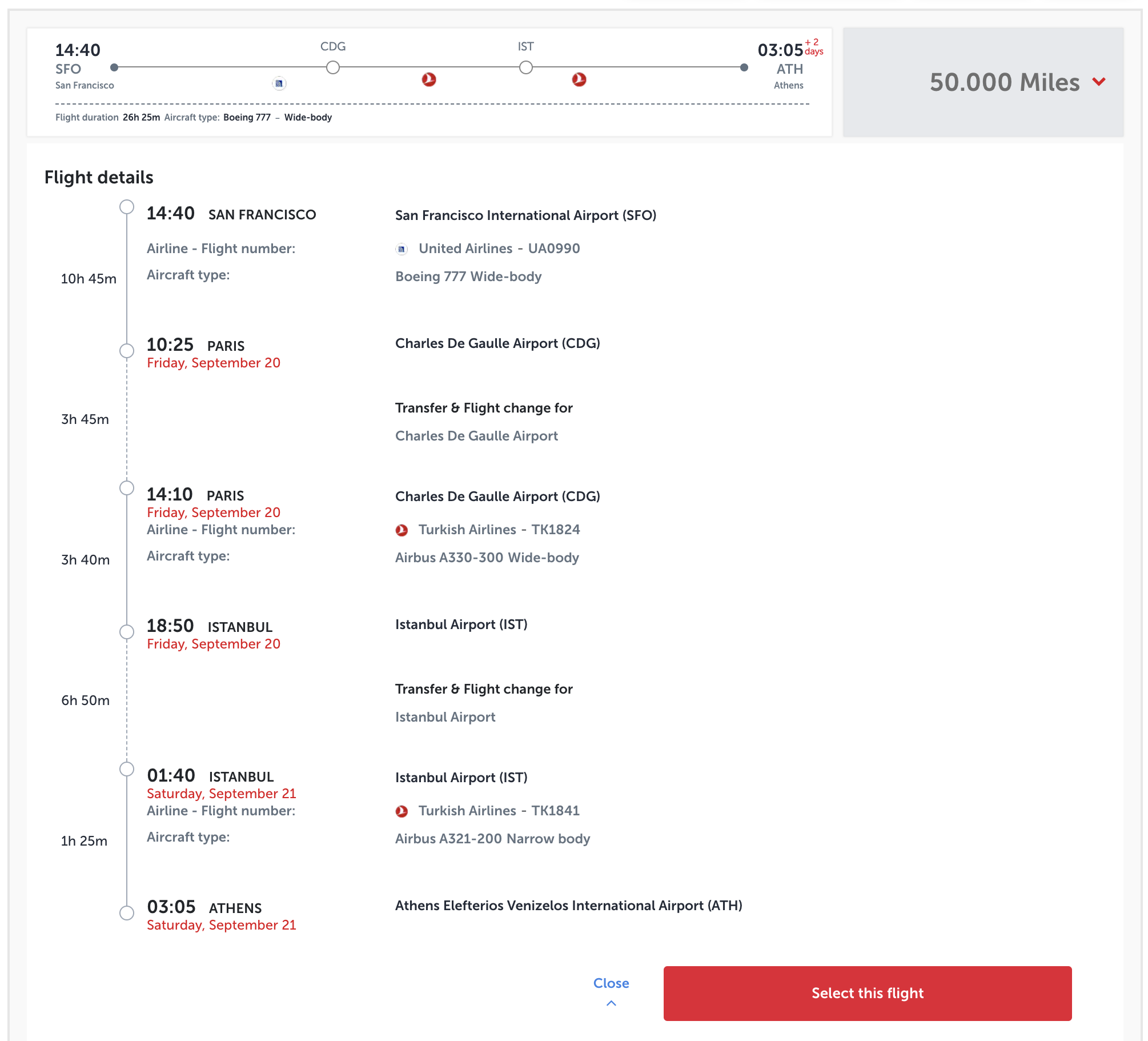The width and height of the screenshot is (1148, 1041).
Task: Select this flight button
Action: coord(868,993)
